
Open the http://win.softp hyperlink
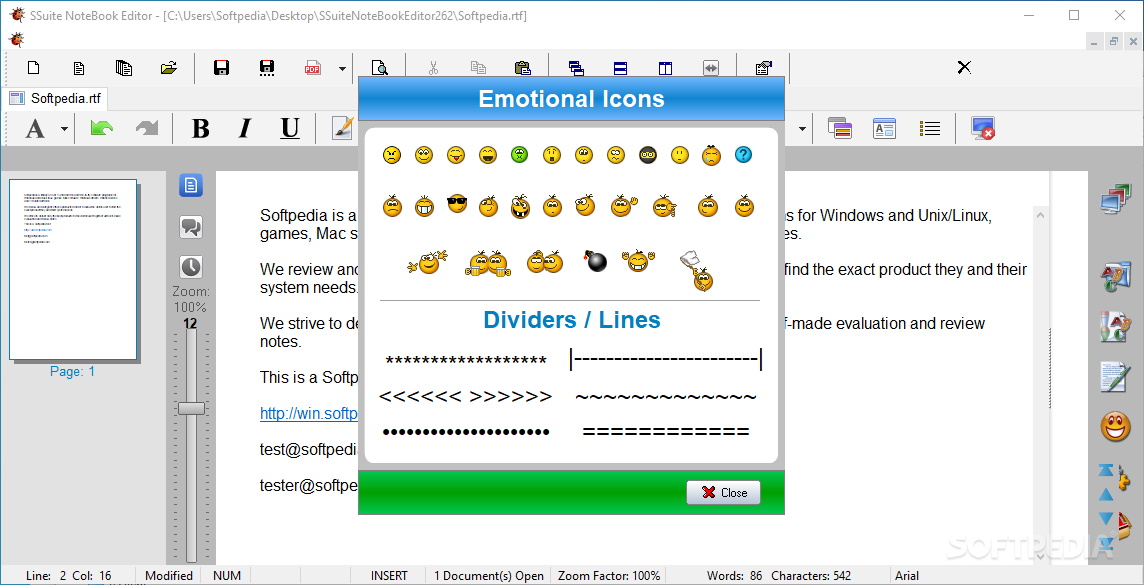[x=309, y=414]
